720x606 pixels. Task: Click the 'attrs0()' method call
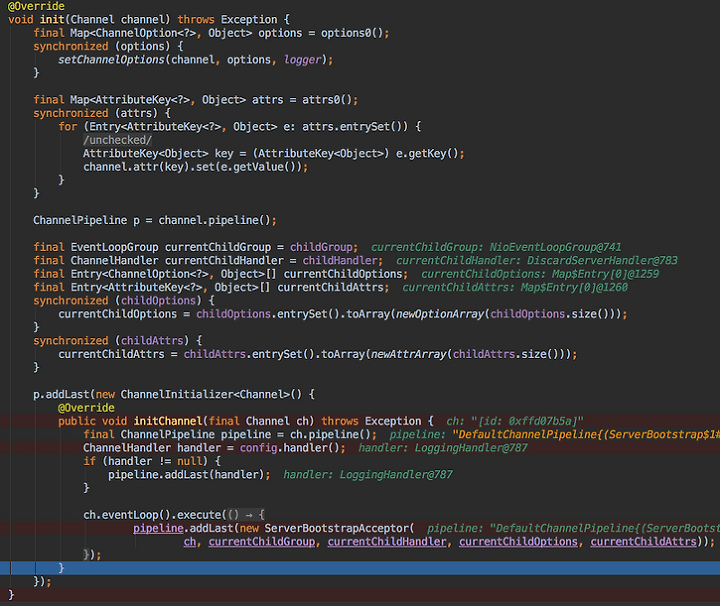pyautogui.click(x=329, y=100)
